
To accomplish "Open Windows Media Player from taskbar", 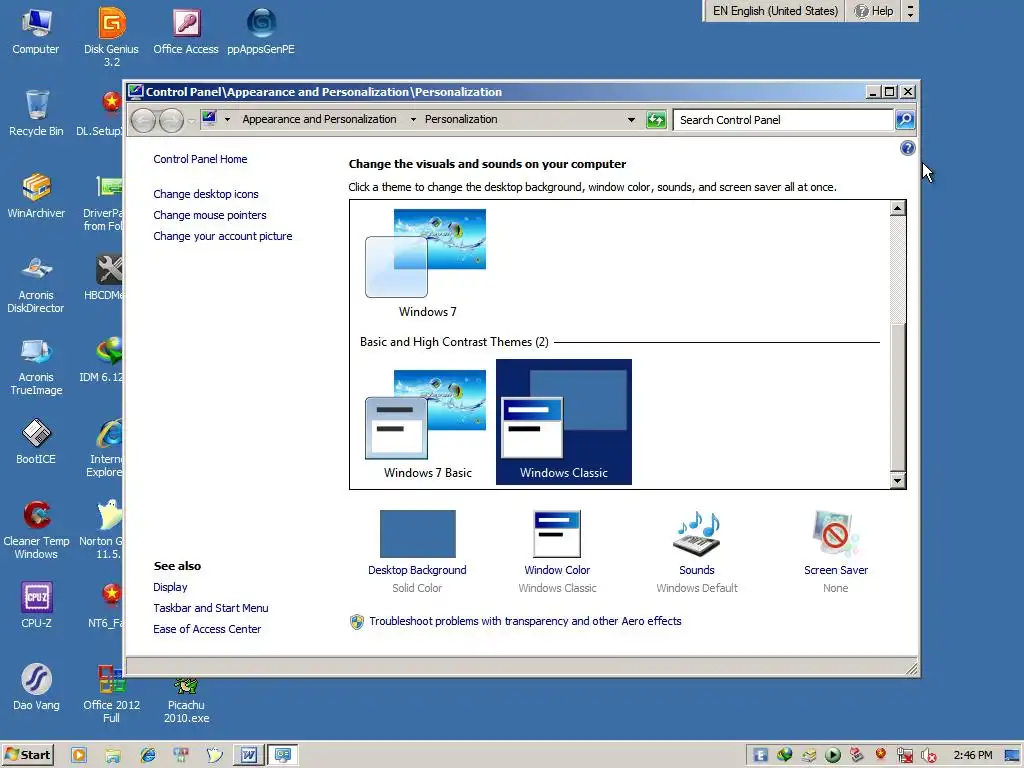I will click(79, 755).
